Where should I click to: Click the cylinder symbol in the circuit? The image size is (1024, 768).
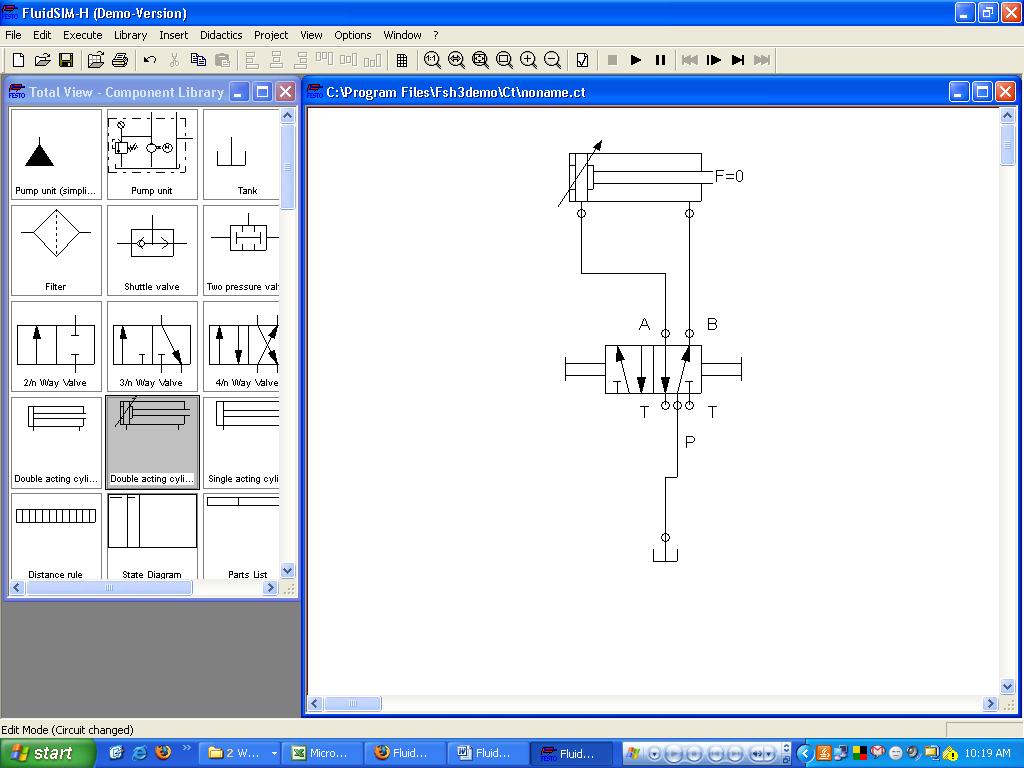click(635, 177)
